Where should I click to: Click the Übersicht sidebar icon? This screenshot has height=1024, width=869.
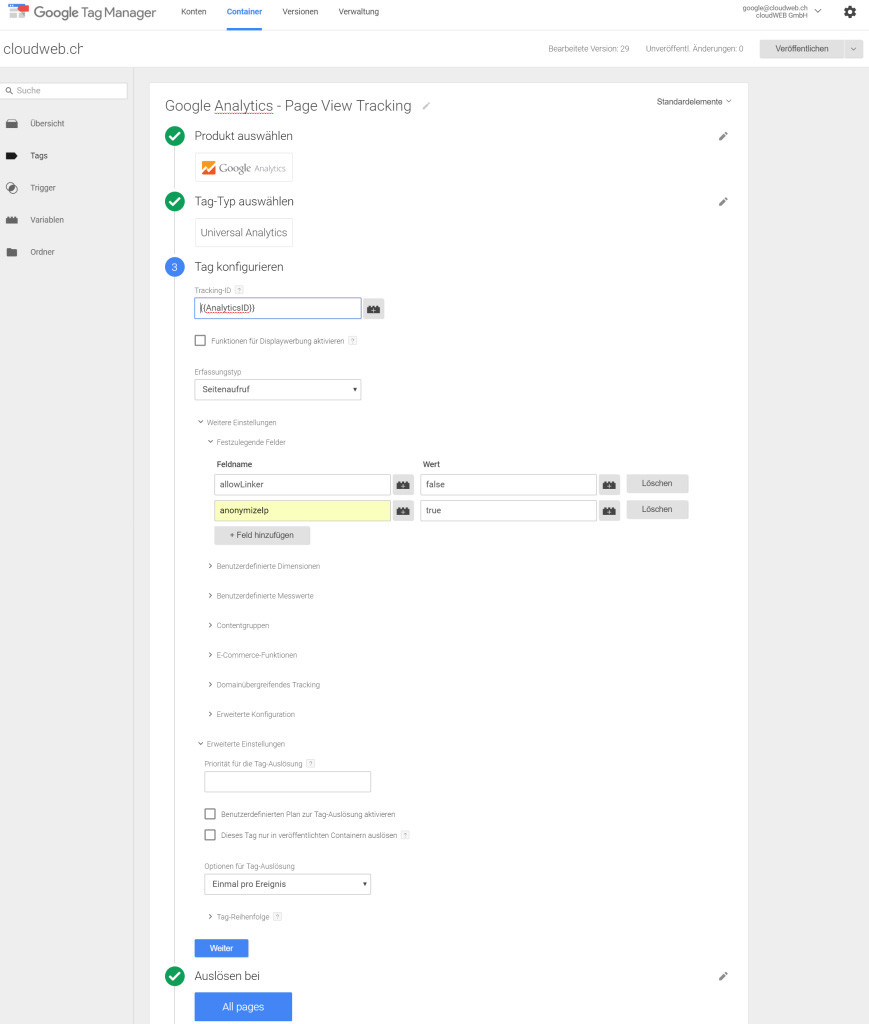pyautogui.click(x=12, y=123)
